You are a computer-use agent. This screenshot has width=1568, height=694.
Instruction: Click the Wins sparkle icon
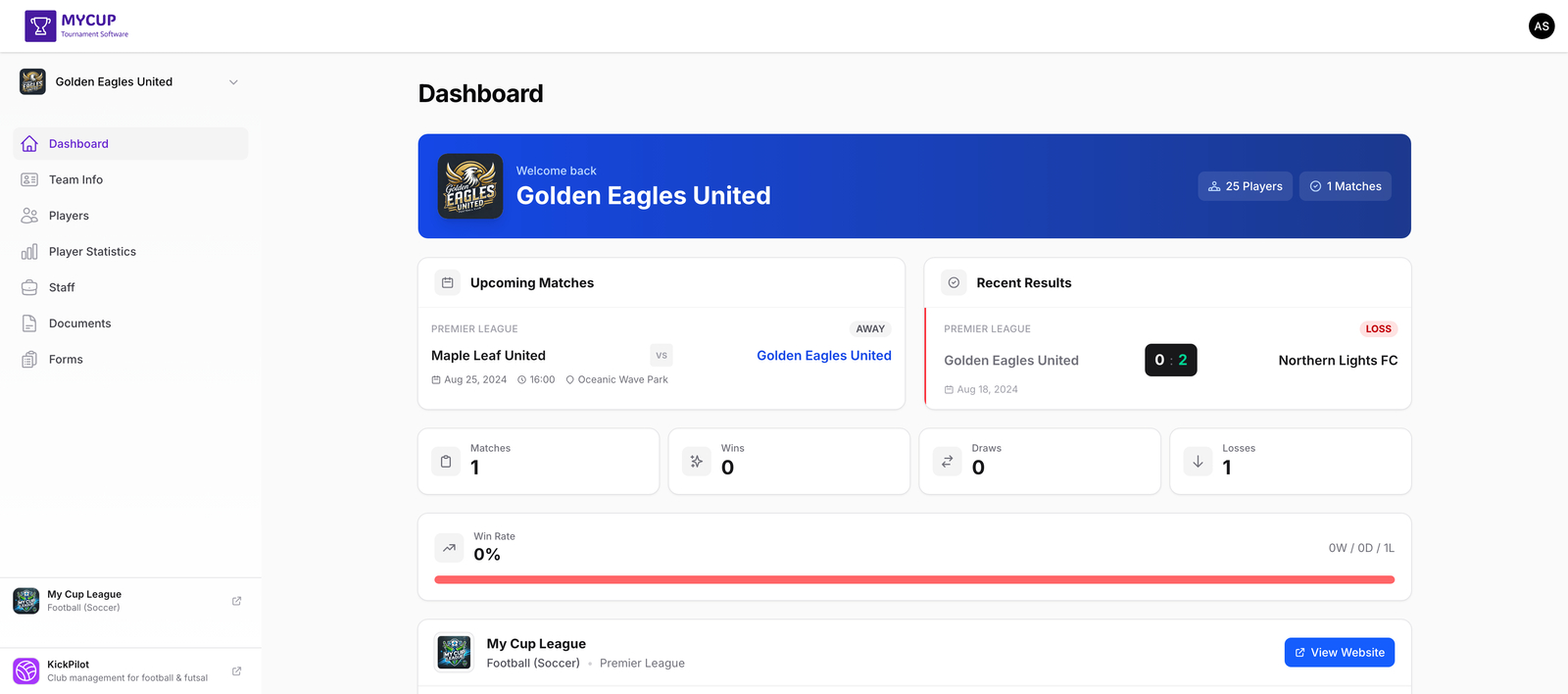pyautogui.click(x=697, y=462)
